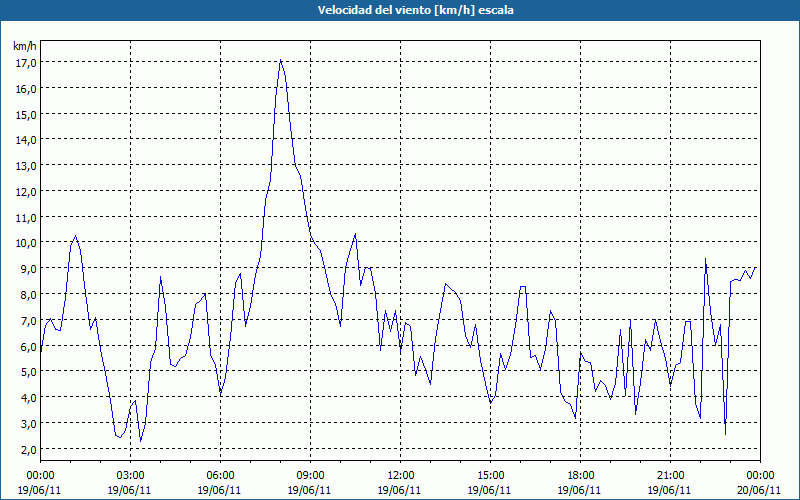Click the 19/06/11 date under 21:00

coord(670,490)
